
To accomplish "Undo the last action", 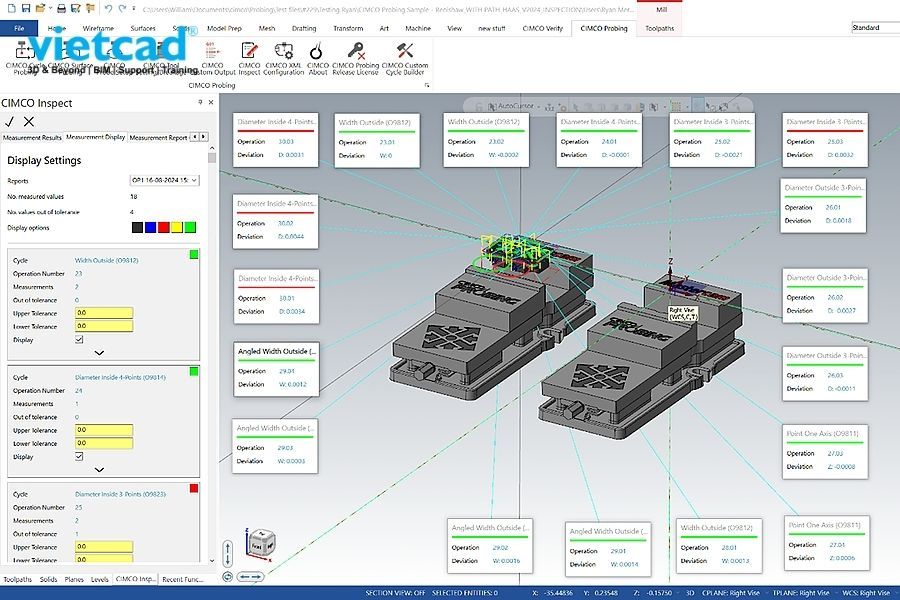I will [108, 9].
